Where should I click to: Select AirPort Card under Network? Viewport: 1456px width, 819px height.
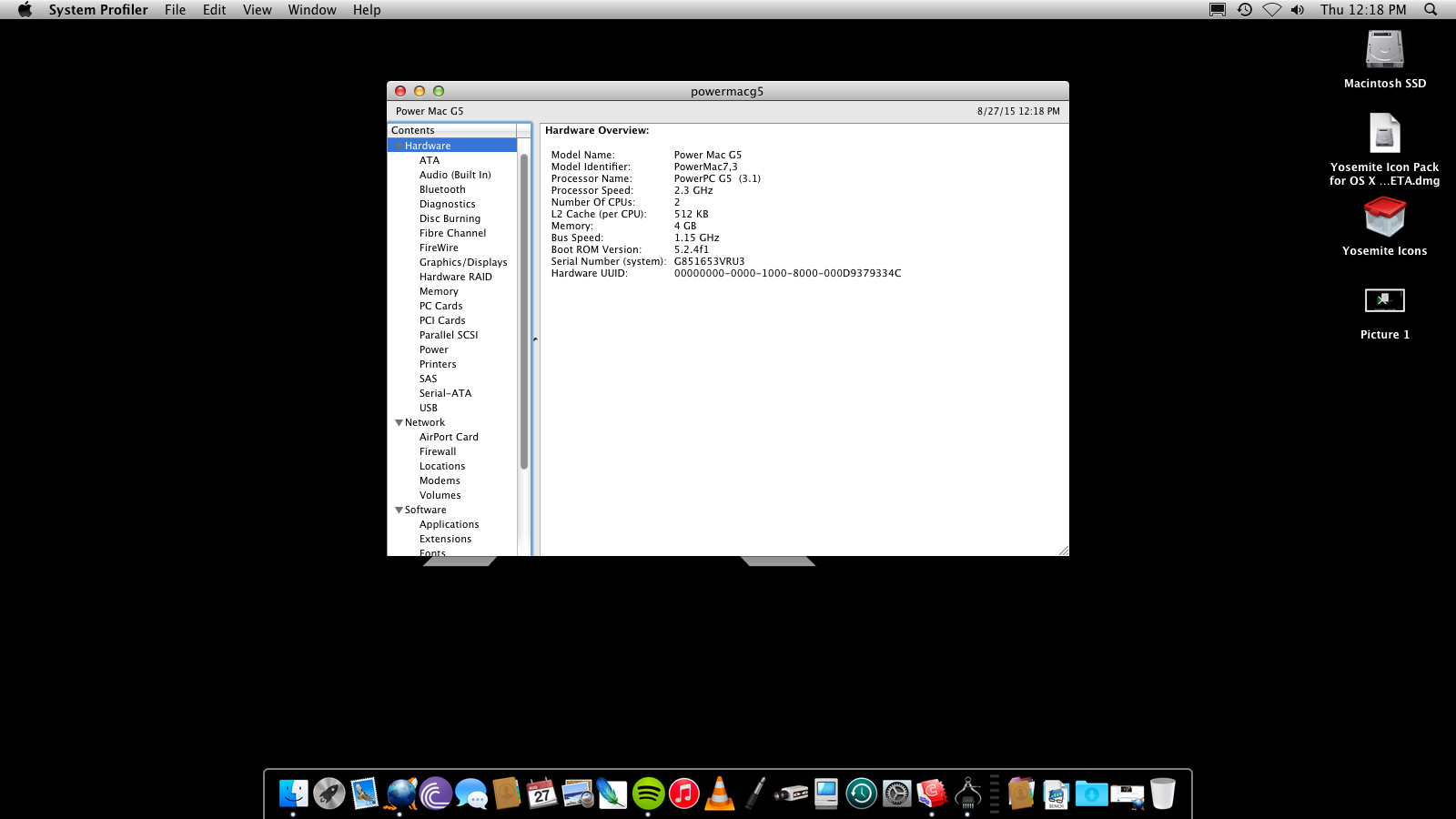click(x=449, y=437)
